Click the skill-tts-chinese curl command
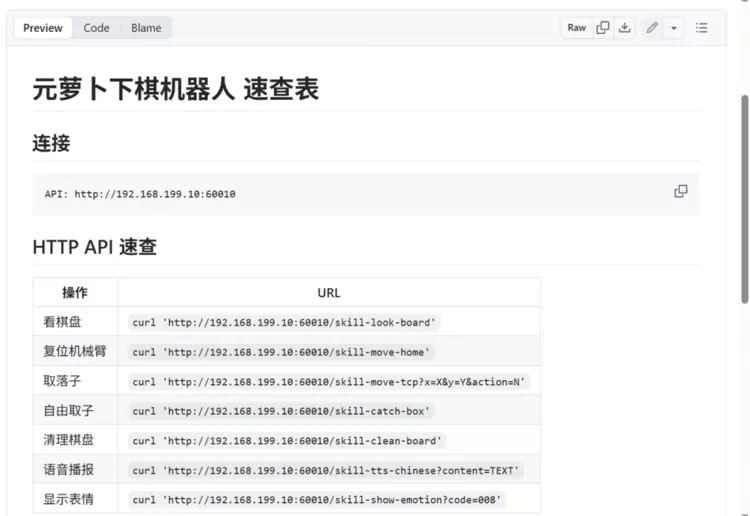This screenshot has width=750, height=516. point(326,471)
